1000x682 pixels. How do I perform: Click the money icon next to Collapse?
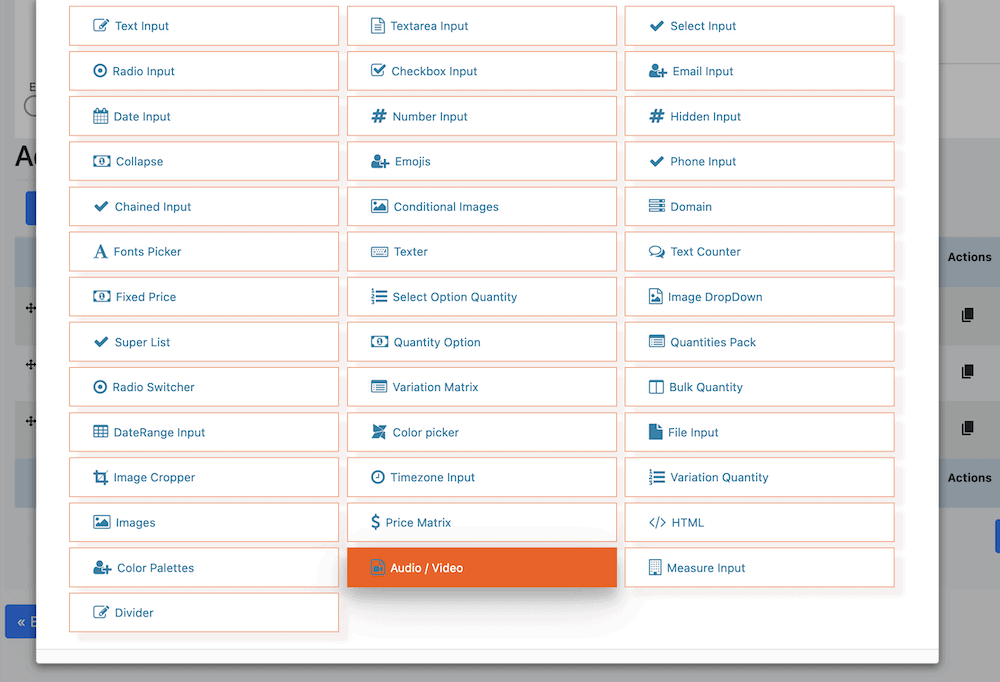pyautogui.click(x=101, y=161)
